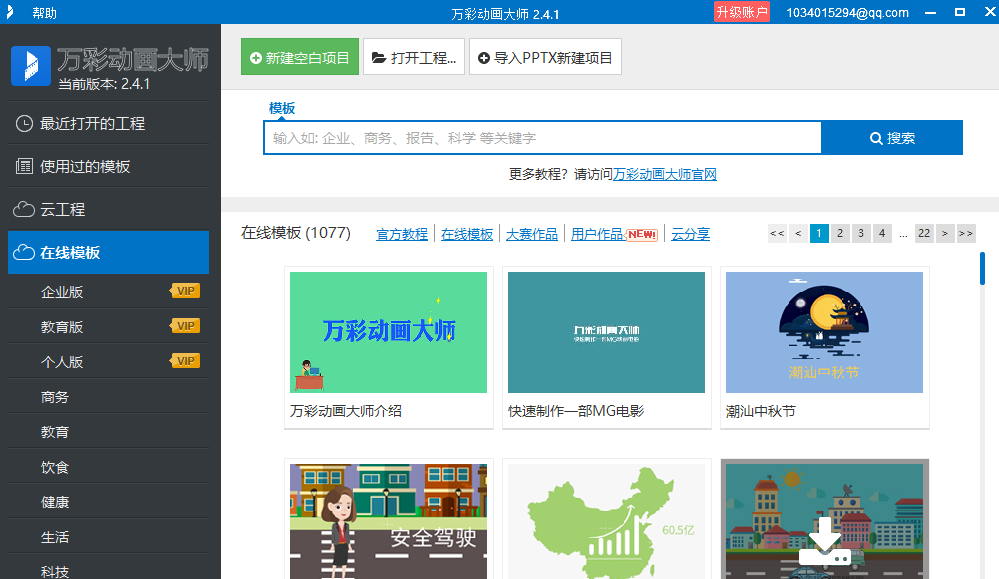Go to last page with >> button

point(967,233)
